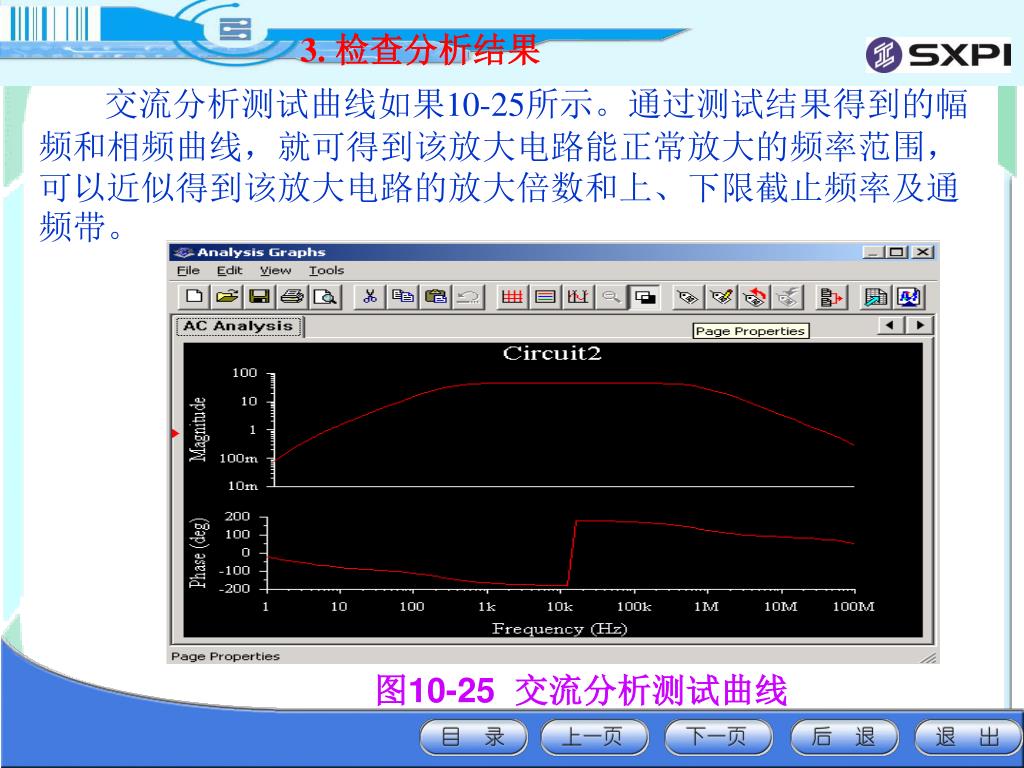Save graphs using the floppy disk icon
Viewport: 1024px width, 768px height.
click(x=259, y=297)
